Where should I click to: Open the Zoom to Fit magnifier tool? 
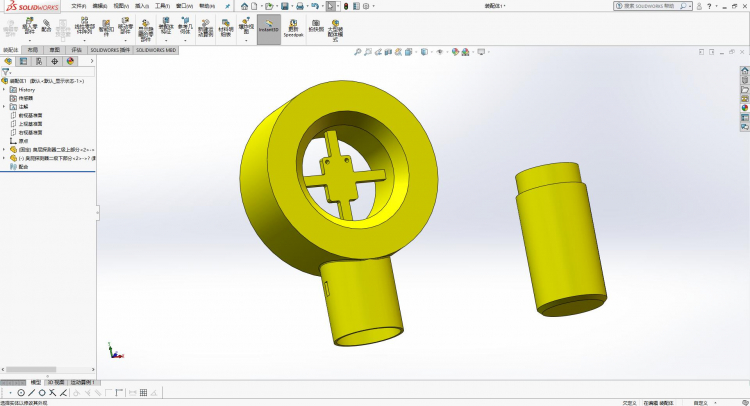click(357, 52)
